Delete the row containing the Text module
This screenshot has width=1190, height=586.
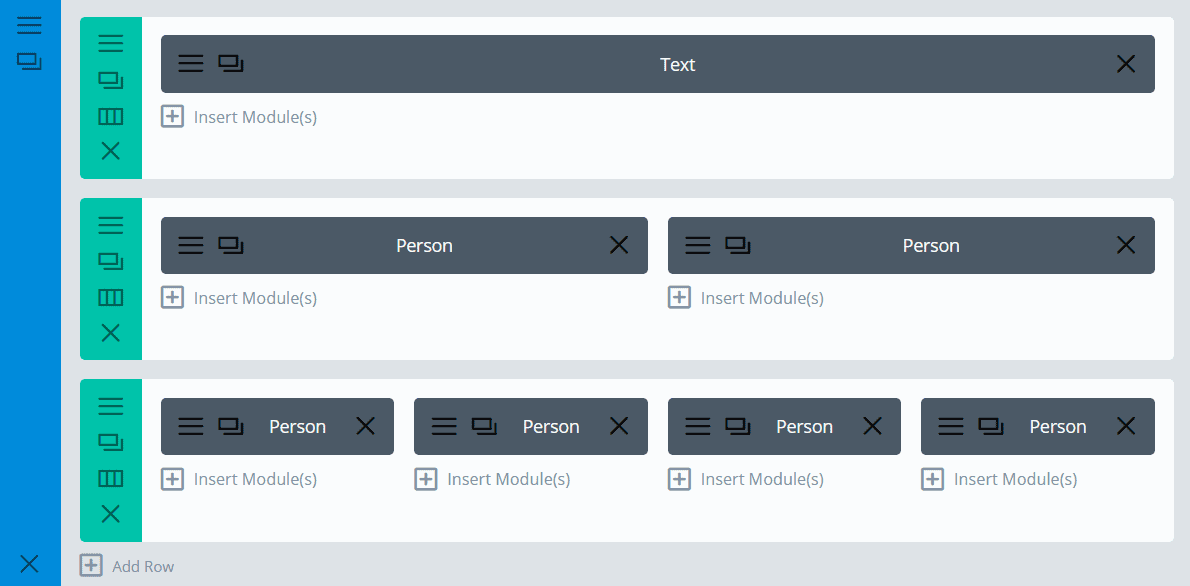tap(110, 151)
